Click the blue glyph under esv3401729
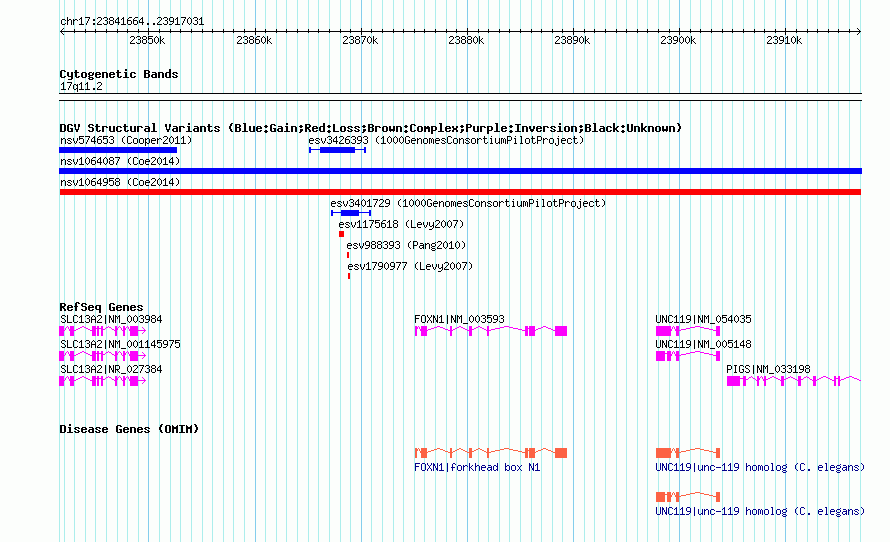 tap(351, 213)
